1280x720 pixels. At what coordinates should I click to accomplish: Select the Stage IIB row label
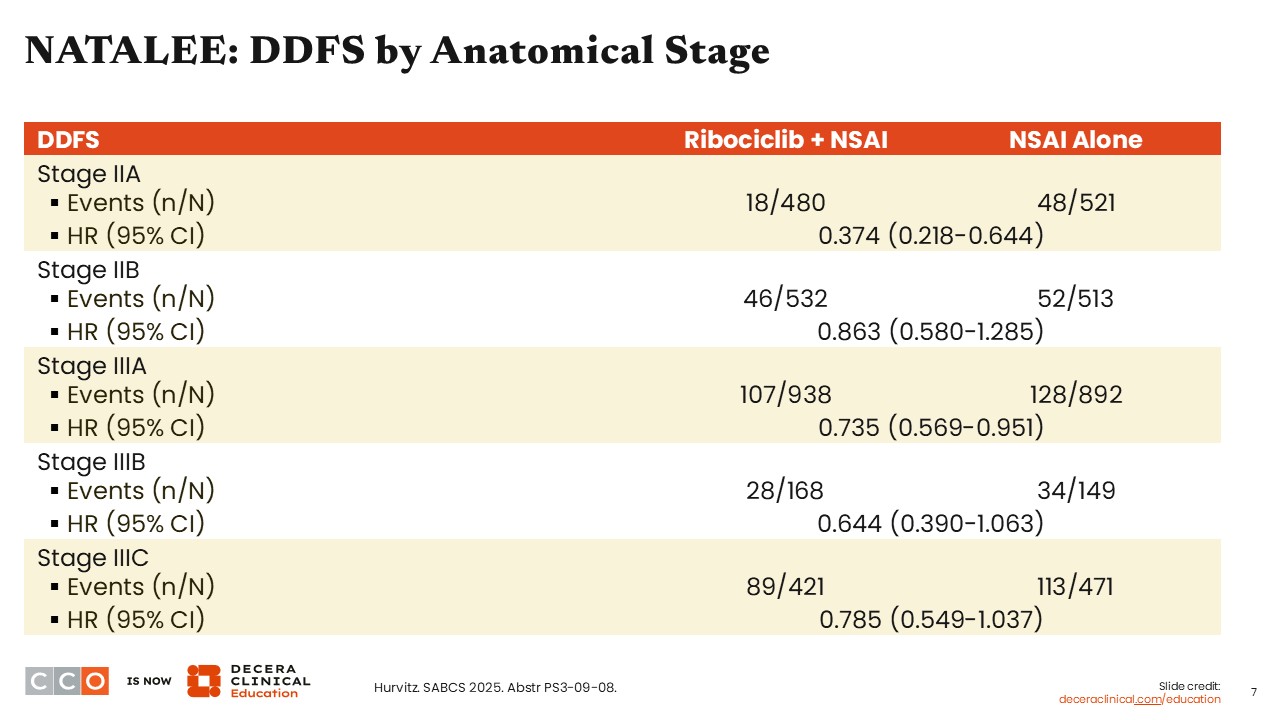(88, 270)
